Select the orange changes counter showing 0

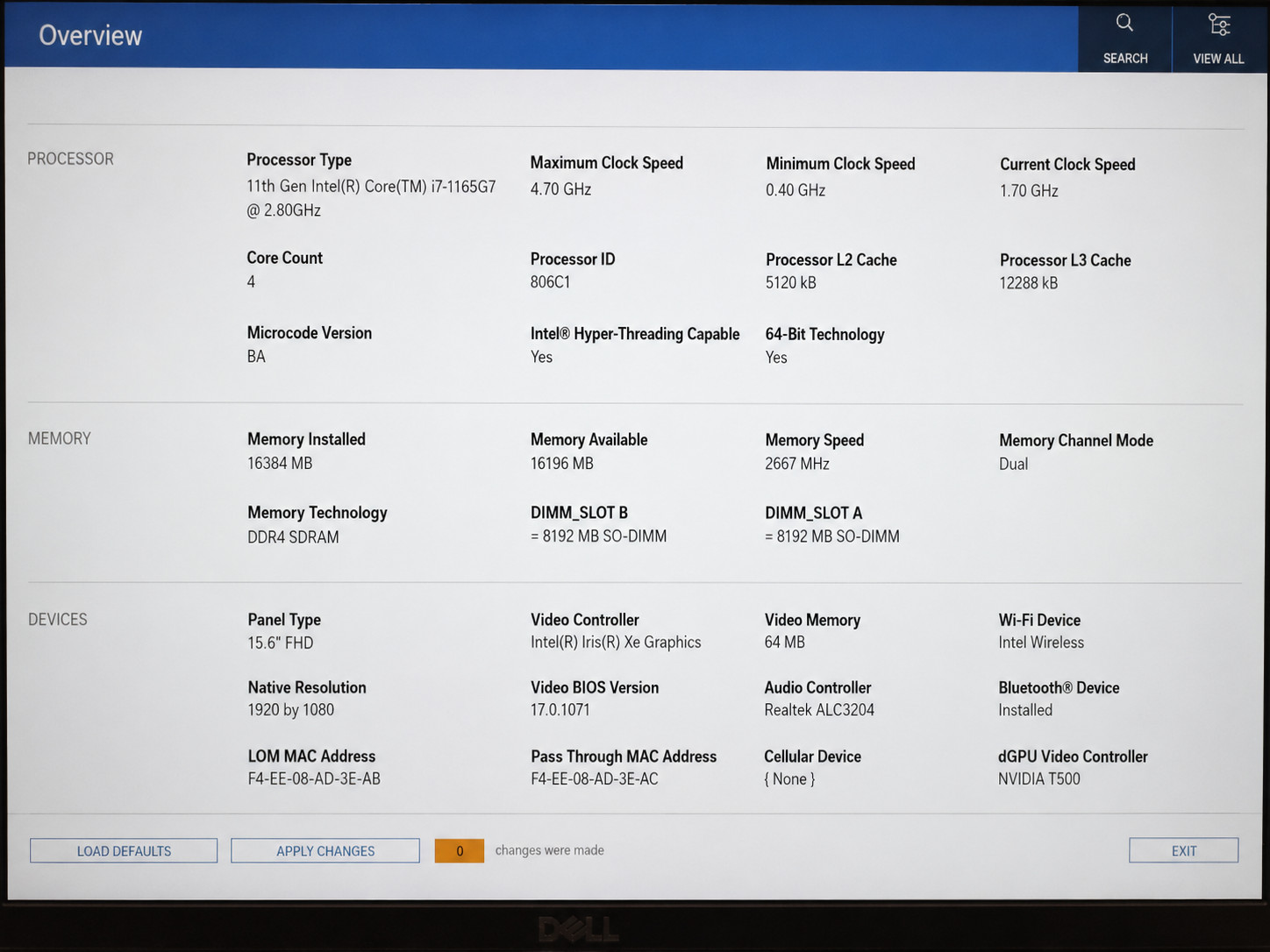[x=459, y=850]
